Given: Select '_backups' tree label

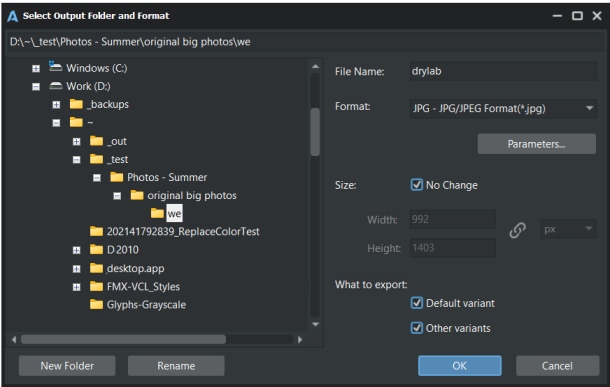Looking at the screenshot, I should click(x=107, y=104).
